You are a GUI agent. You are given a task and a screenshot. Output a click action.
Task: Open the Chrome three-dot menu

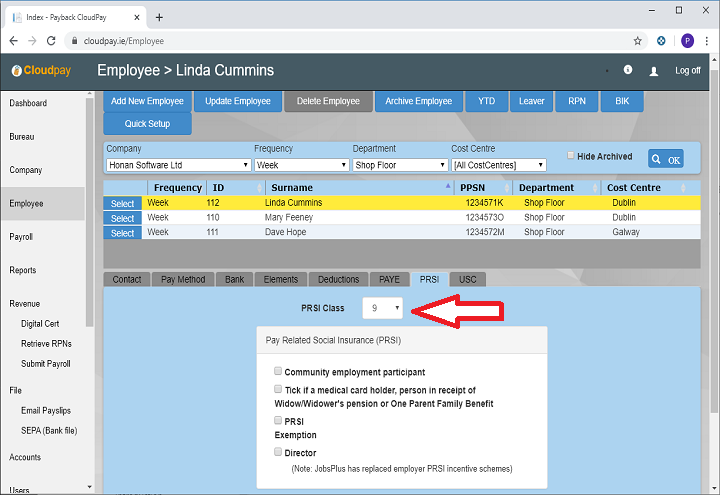click(707, 41)
